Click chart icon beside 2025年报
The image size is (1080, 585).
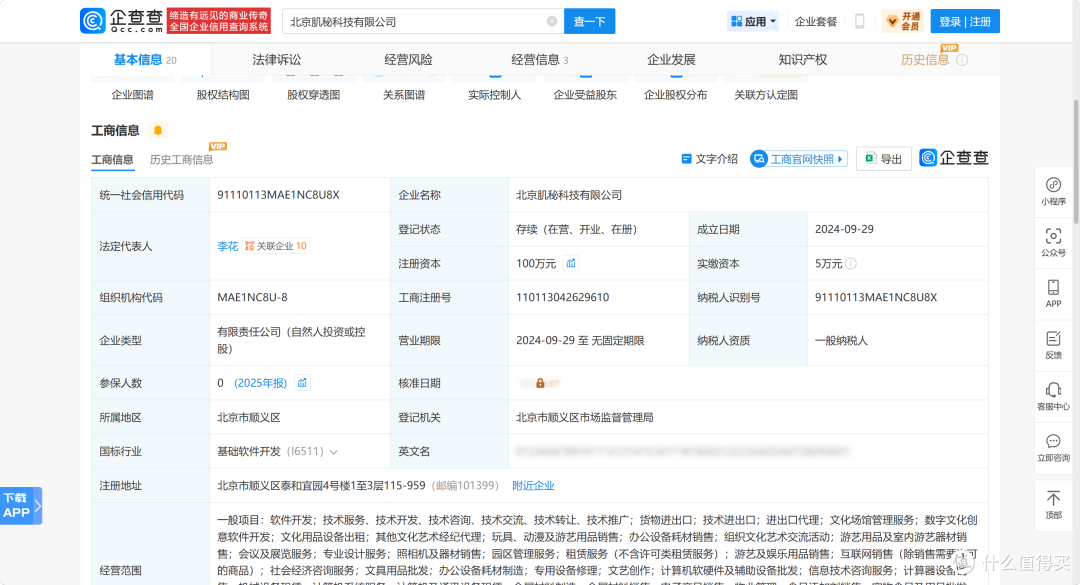pos(302,382)
